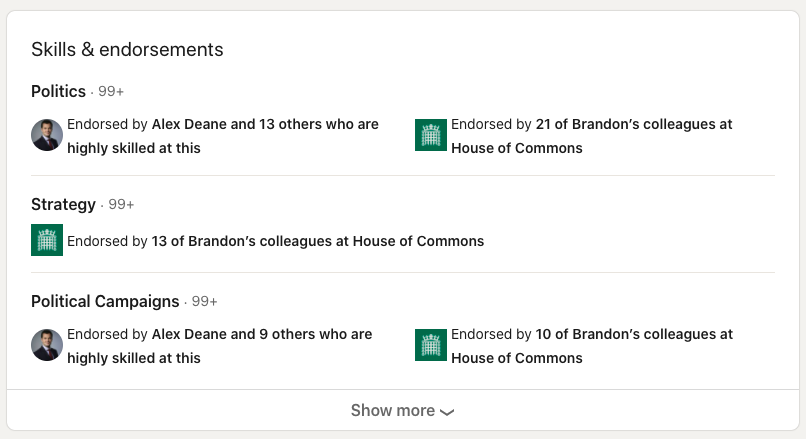View Politics 99+ endorsement count
Image resolution: width=806 pixels, height=439 pixels.
point(111,92)
